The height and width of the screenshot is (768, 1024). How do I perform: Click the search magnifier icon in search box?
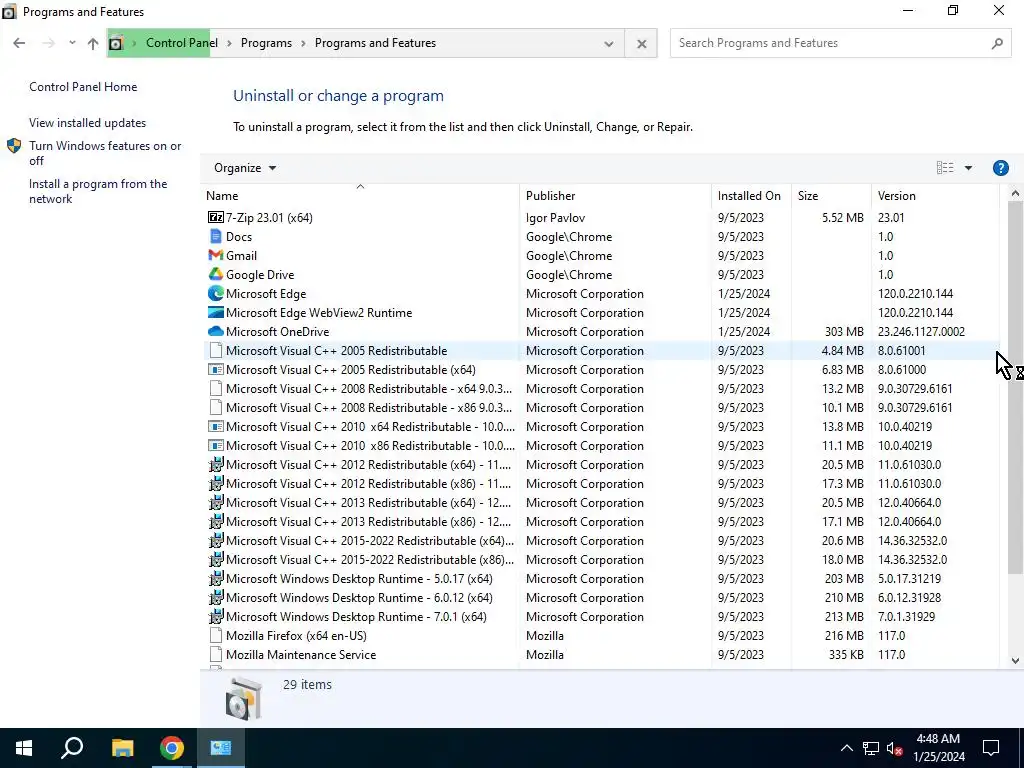pyautogui.click(x=997, y=43)
